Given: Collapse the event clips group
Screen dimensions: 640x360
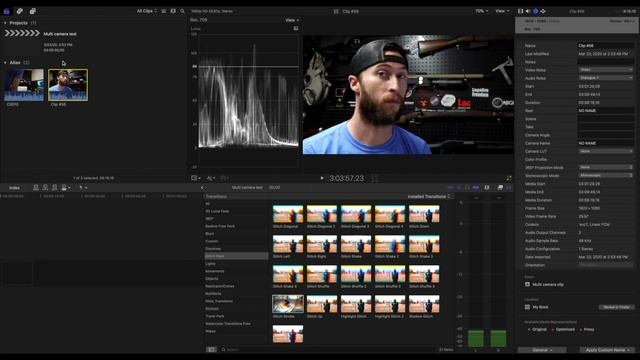Looking at the screenshot, I should coord(5,63).
